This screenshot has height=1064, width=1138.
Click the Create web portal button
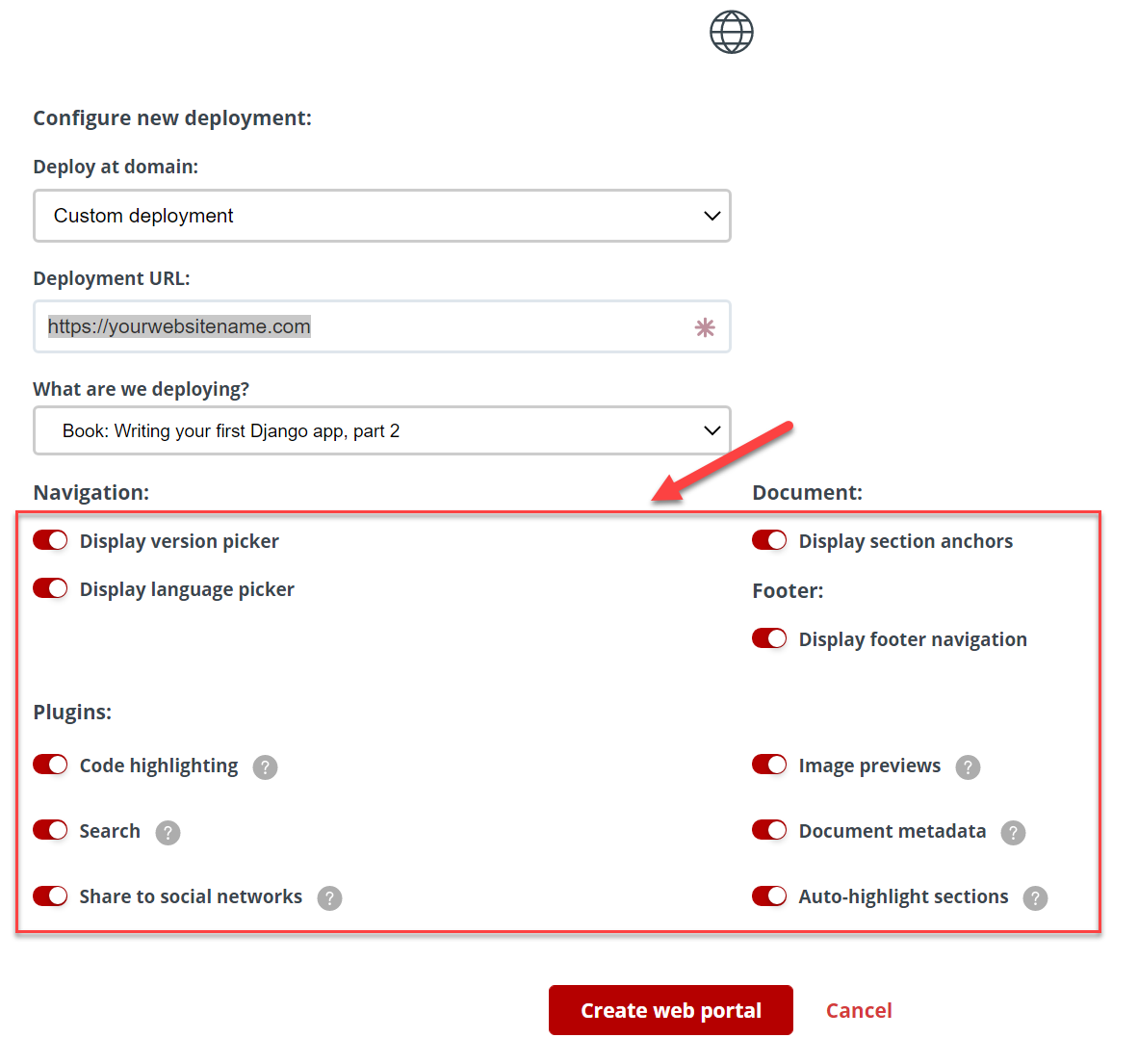pos(671,1009)
